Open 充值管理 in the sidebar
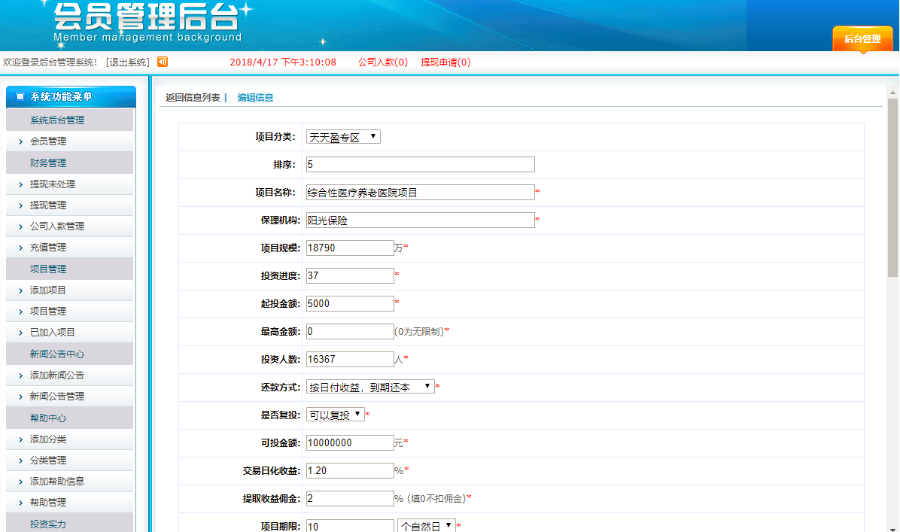Screen dimensions: 900x532 tap(48, 247)
